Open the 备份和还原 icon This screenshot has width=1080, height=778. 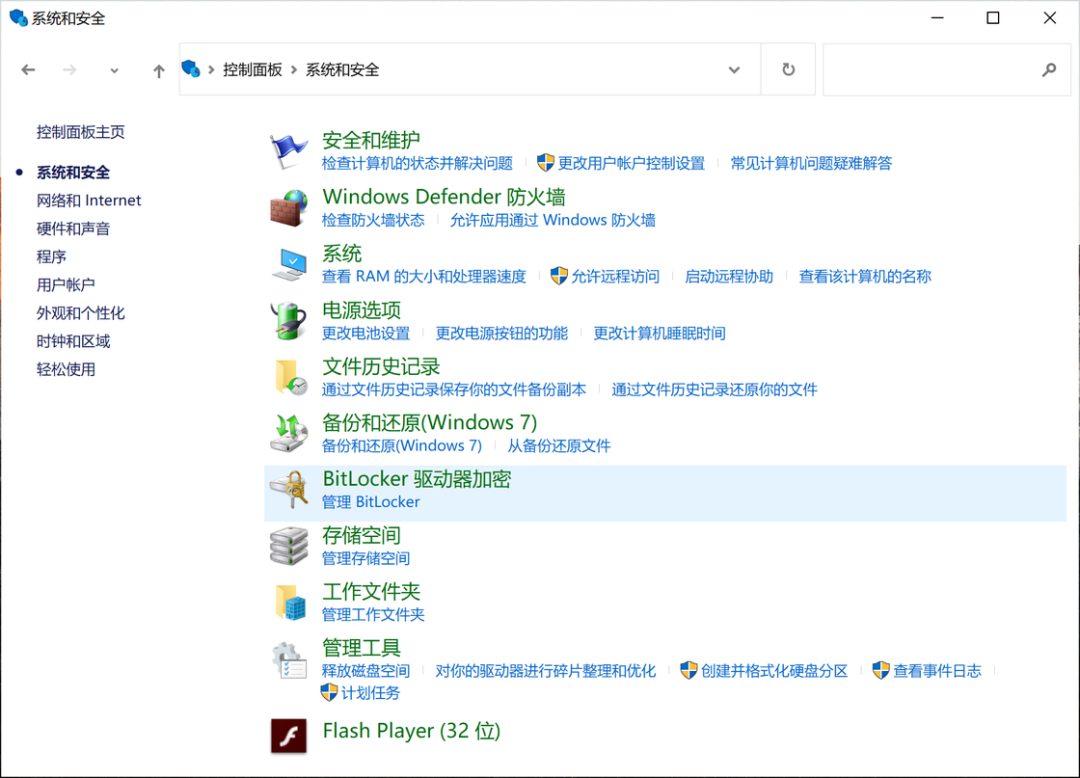click(x=289, y=434)
